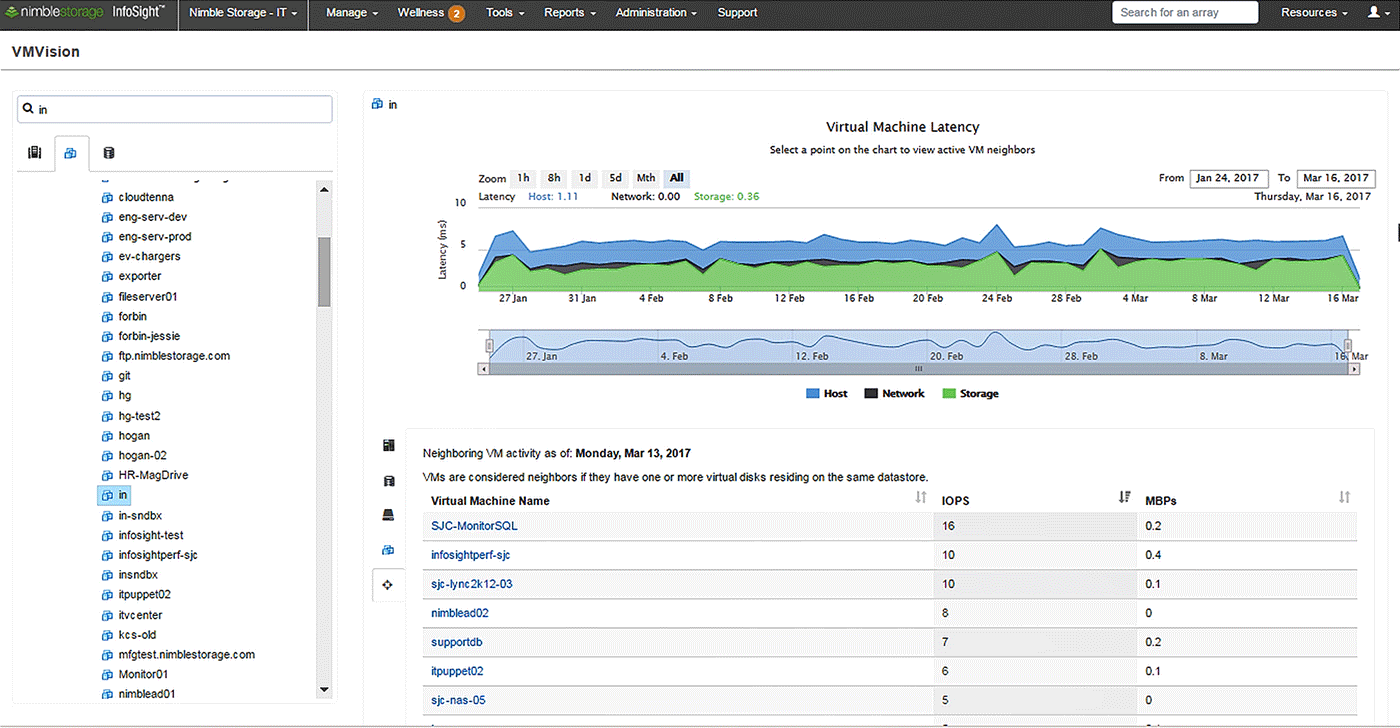Click the VM icon next to hogan
1400x728 pixels.
pyautogui.click(x=108, y=436)
